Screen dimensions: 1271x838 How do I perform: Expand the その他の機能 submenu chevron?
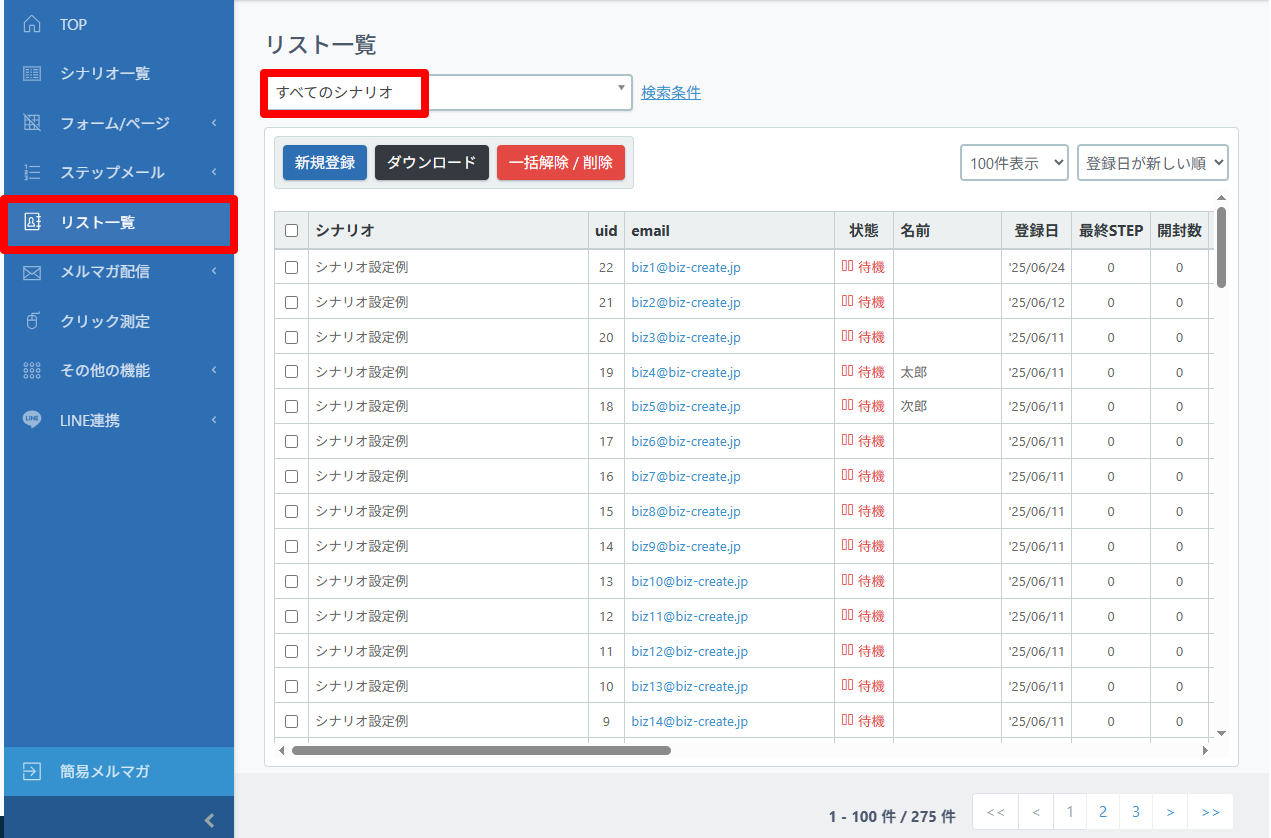coord(214,370)
